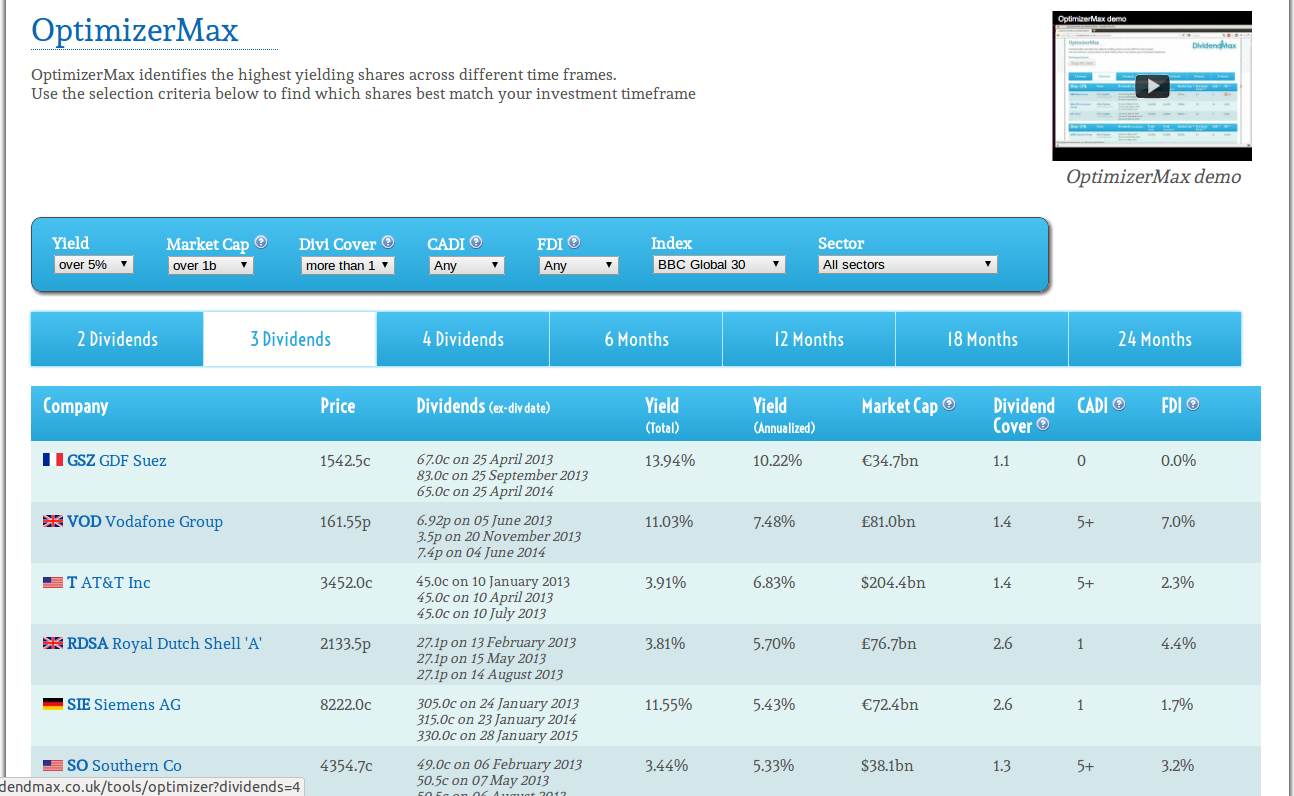The image size is (1294, 796).
Task: Click the Divi Cover filter help icon
Action: click(x=388, y=242)
